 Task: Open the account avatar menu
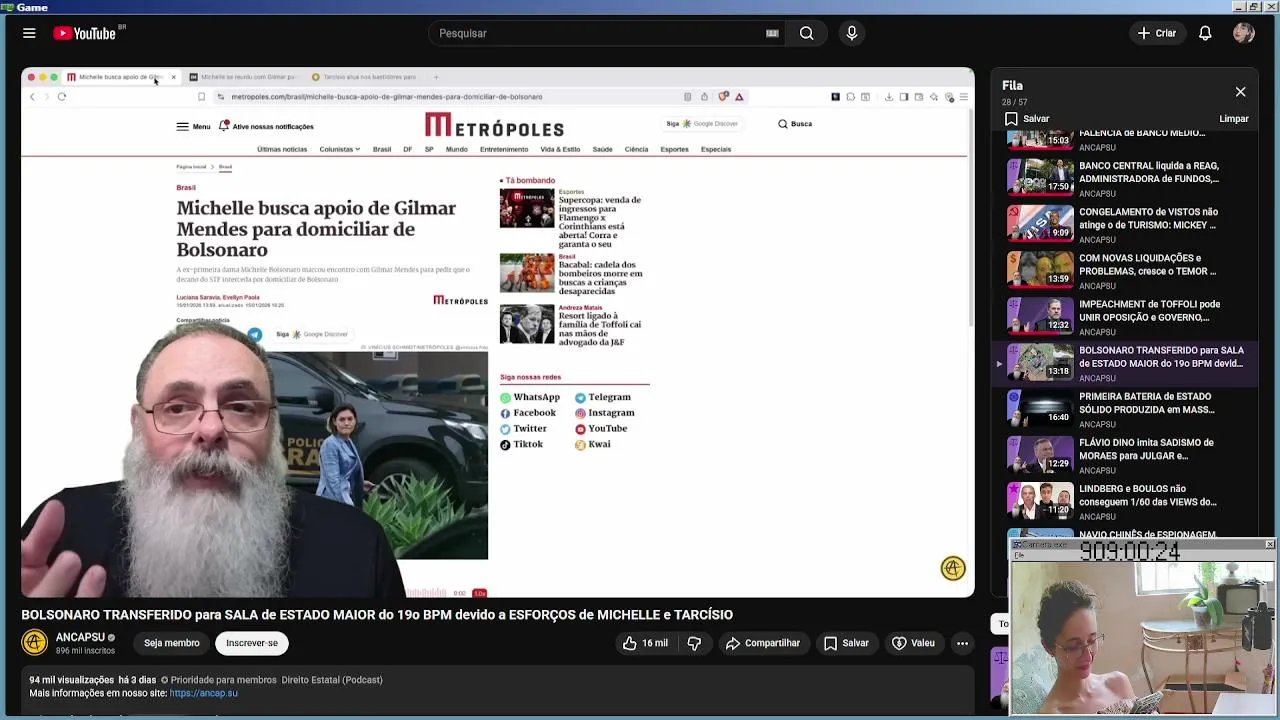pyautogui.click(x=1244, y=33)
